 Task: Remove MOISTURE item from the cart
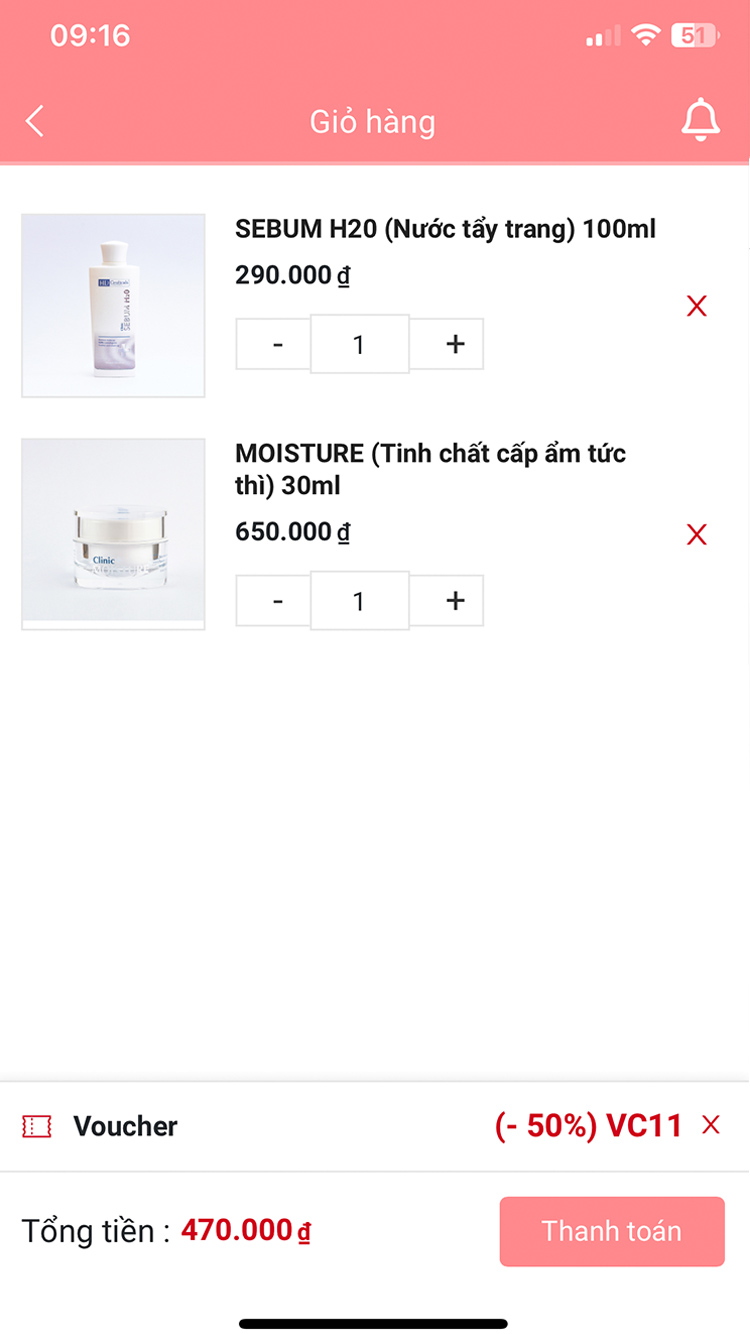point(697,535)
